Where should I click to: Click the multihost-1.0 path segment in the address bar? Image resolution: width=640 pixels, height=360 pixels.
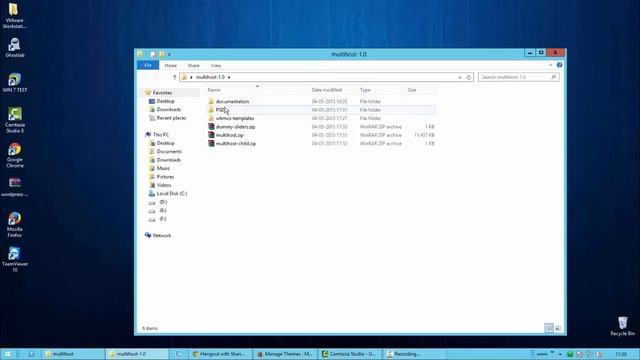click(210, 77)
